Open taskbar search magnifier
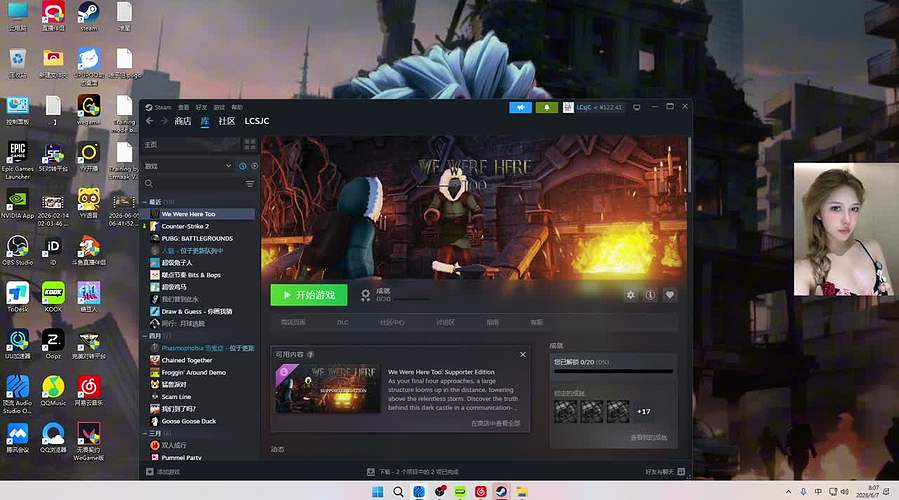Screen dimensions: 899x500 click(398, 491)
